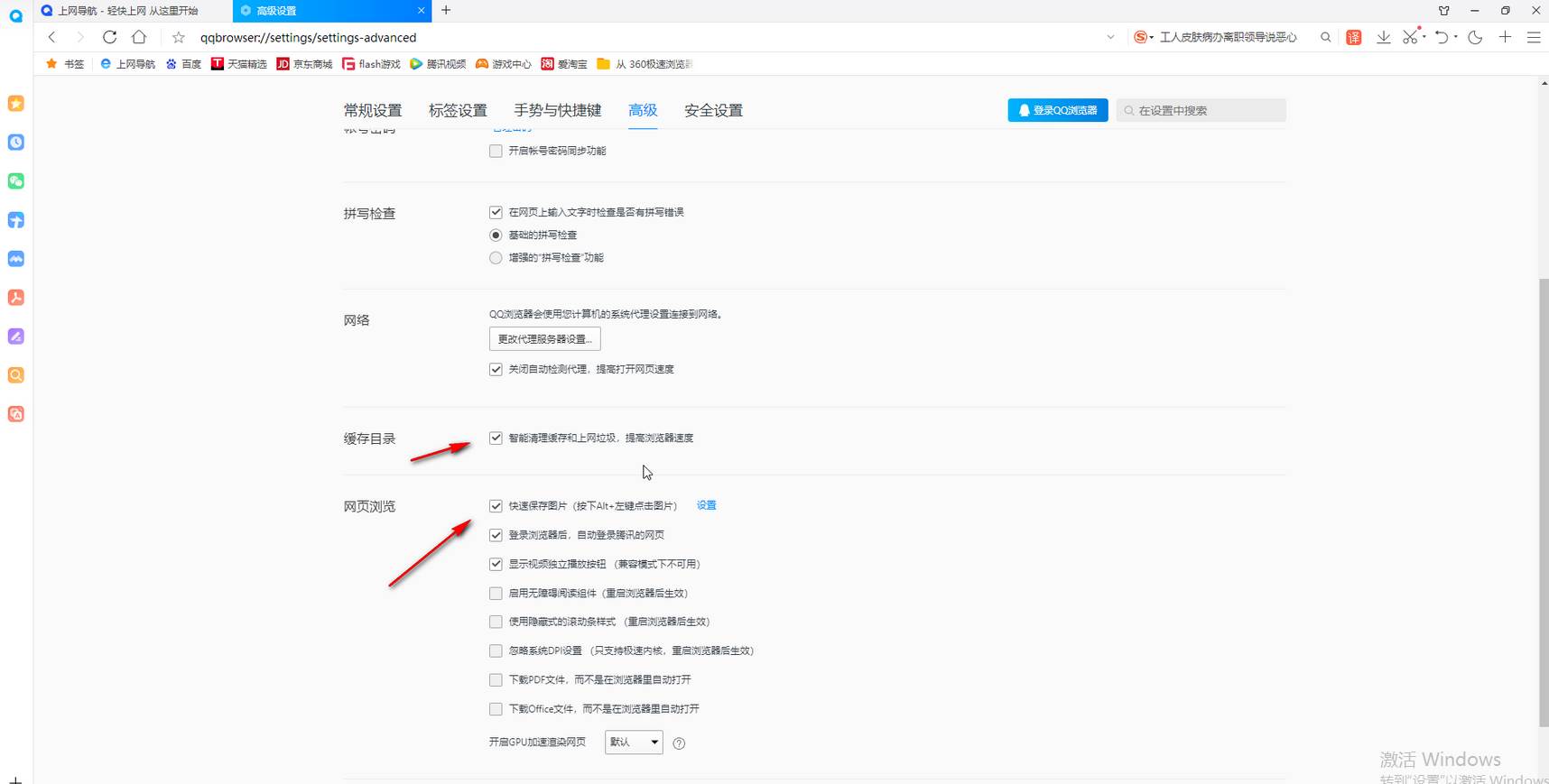1549x784 pixels.
Task: Expand the Sogou search engine selector arrow
Action: 1152,38
